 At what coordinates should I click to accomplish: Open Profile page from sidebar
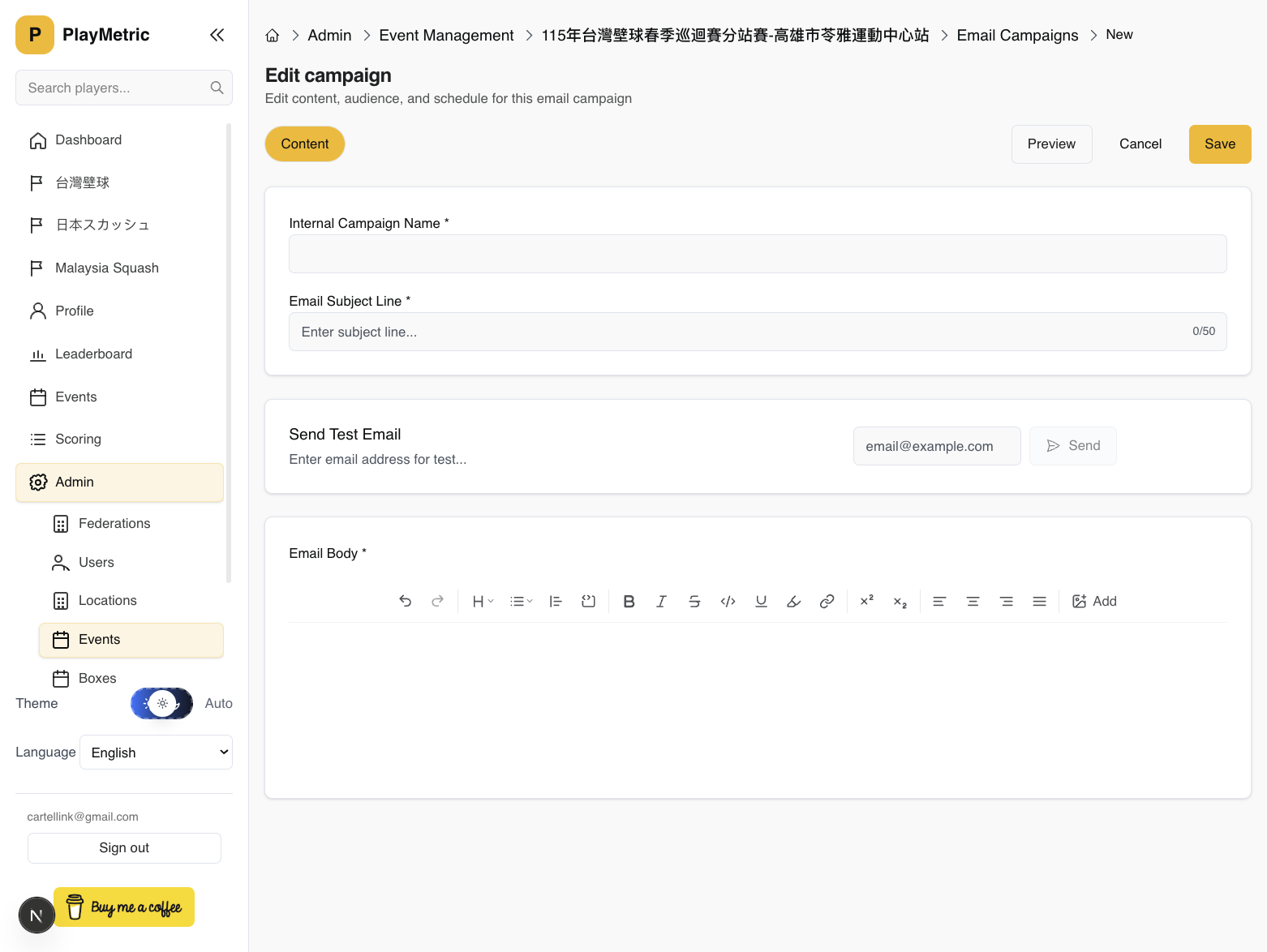(x=119, y=311)
